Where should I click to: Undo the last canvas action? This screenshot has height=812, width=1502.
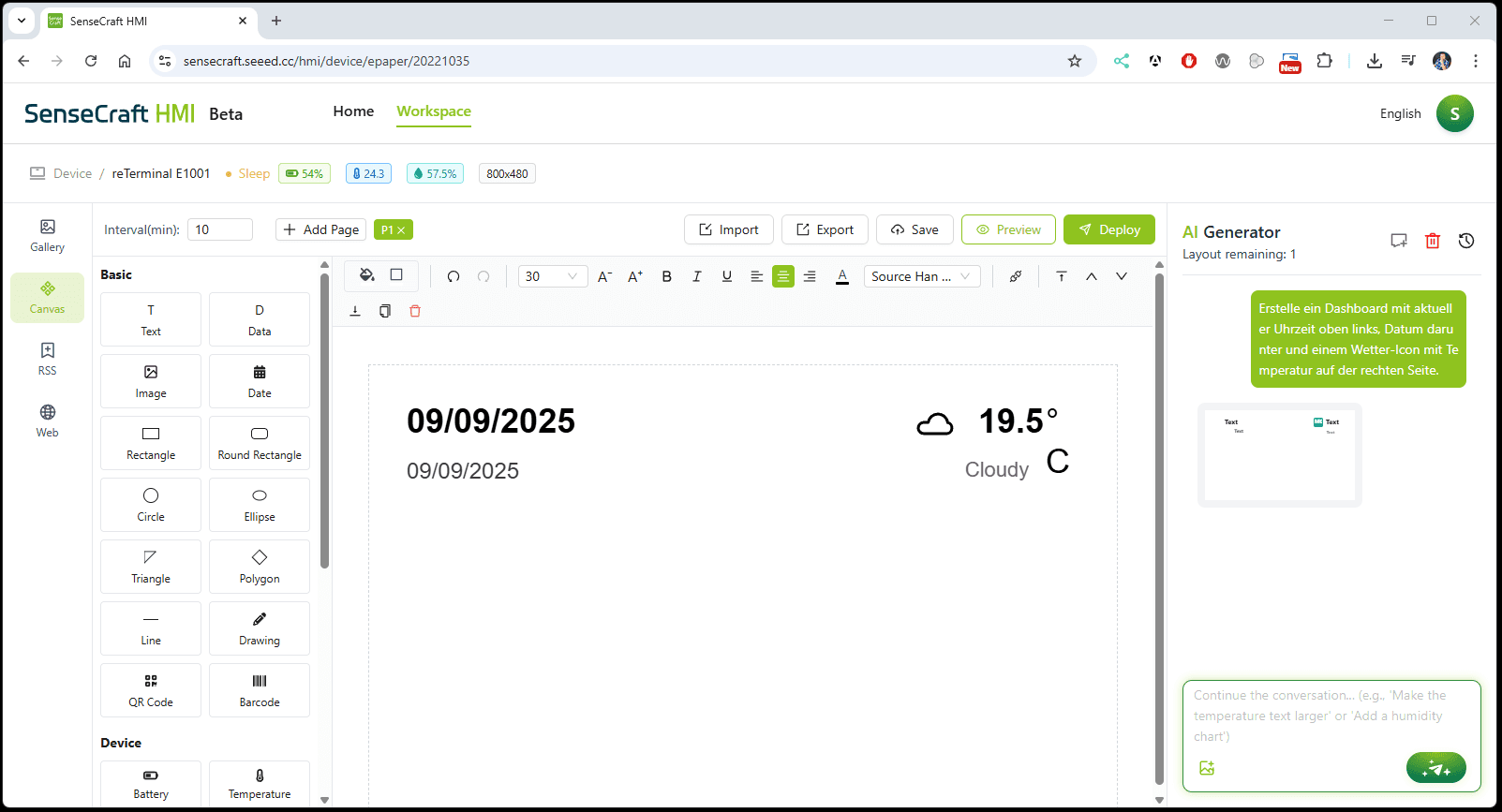pos(454,276)
